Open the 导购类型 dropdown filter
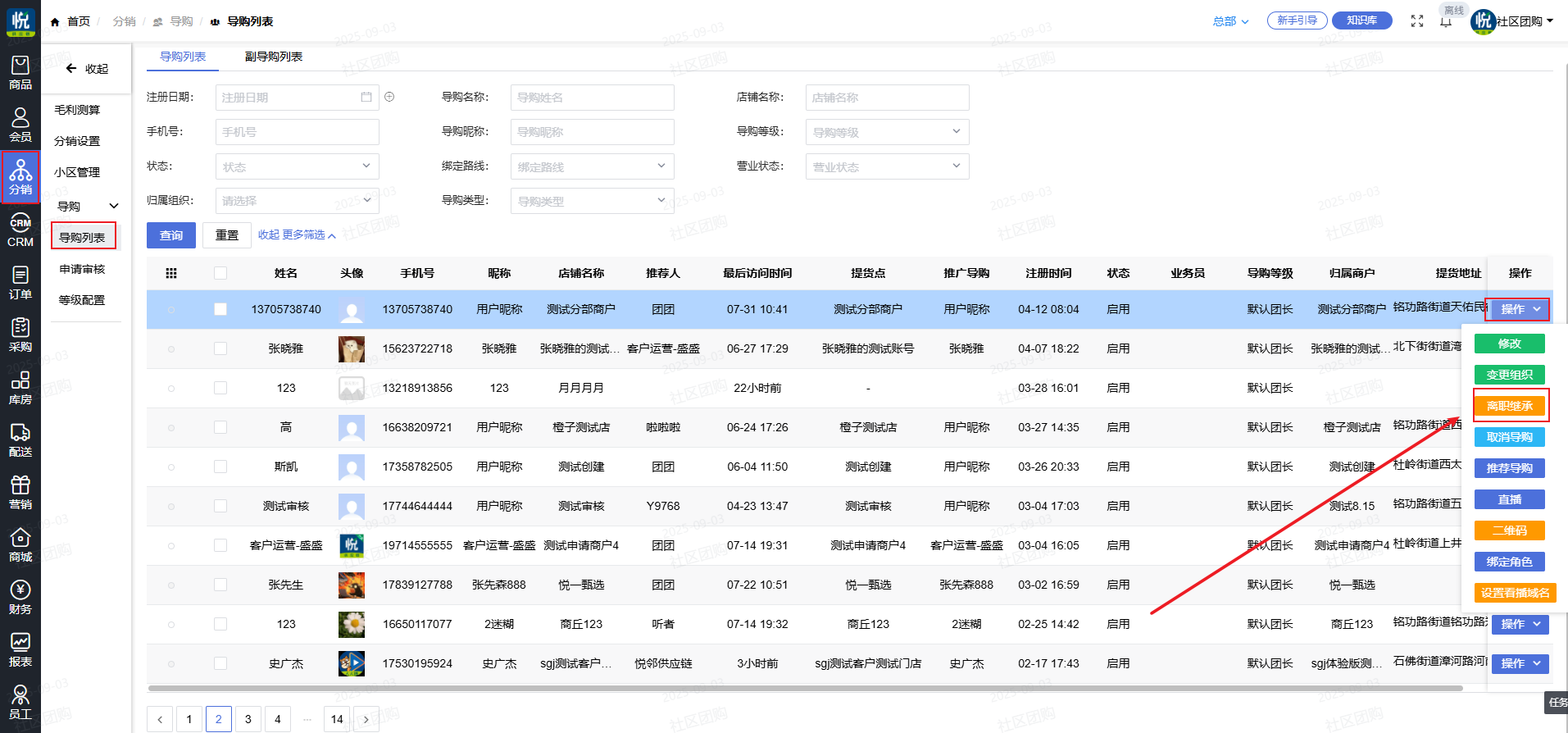The image size is (1568, 733). coord(593,201)
